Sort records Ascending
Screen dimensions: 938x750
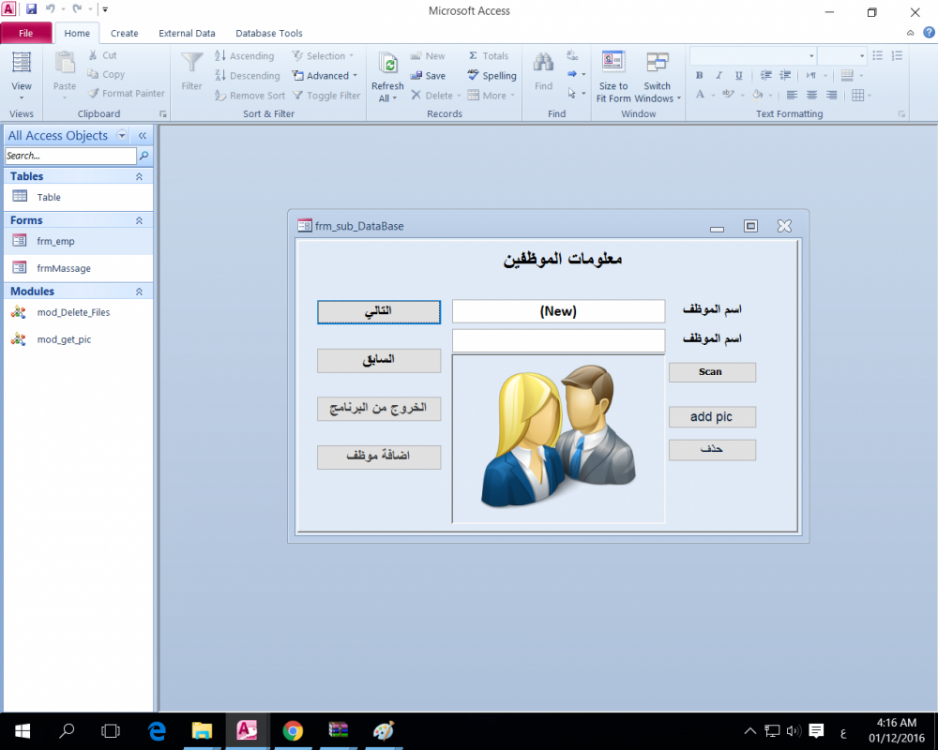[x=244, y=56]
